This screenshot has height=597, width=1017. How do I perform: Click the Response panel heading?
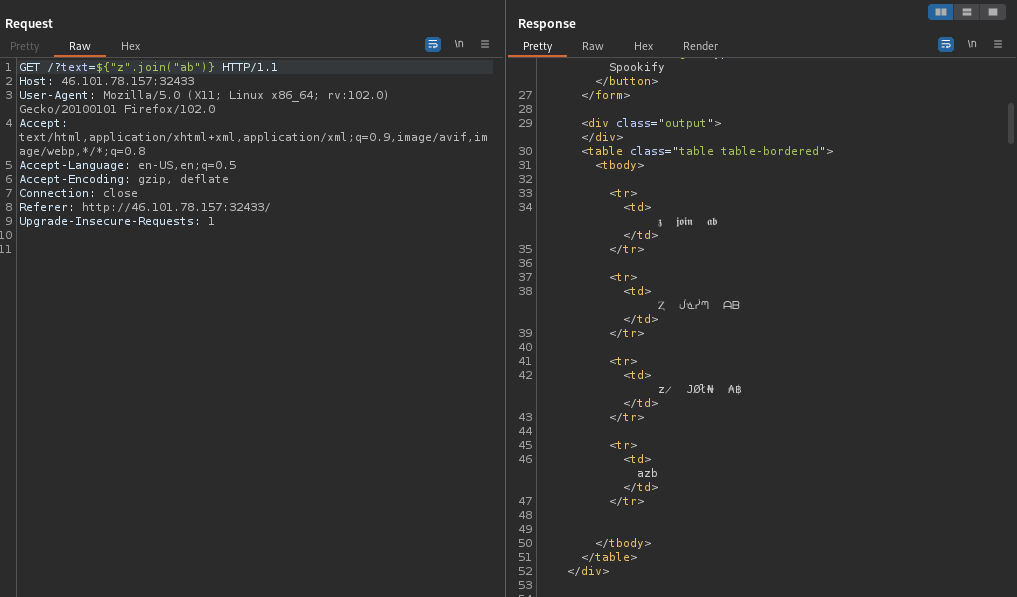point(547,23)
